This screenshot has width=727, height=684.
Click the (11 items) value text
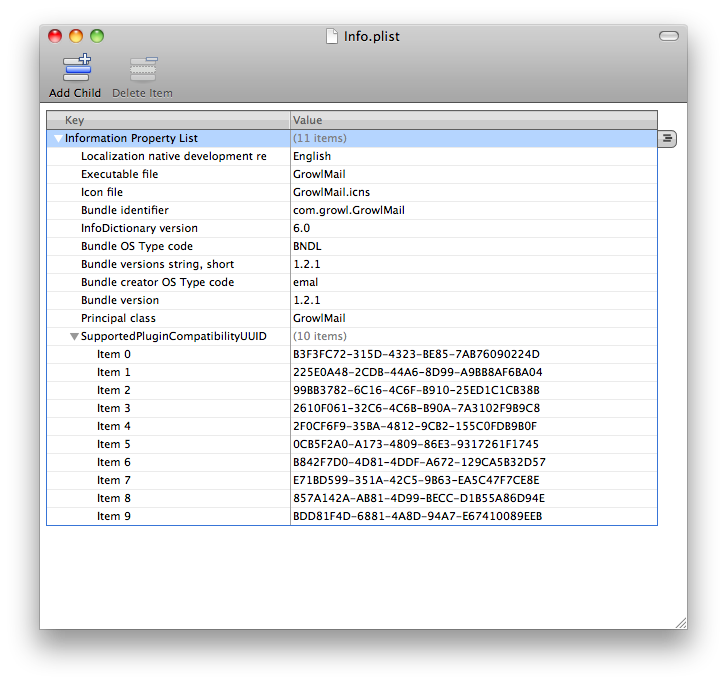tap(319, 138)
